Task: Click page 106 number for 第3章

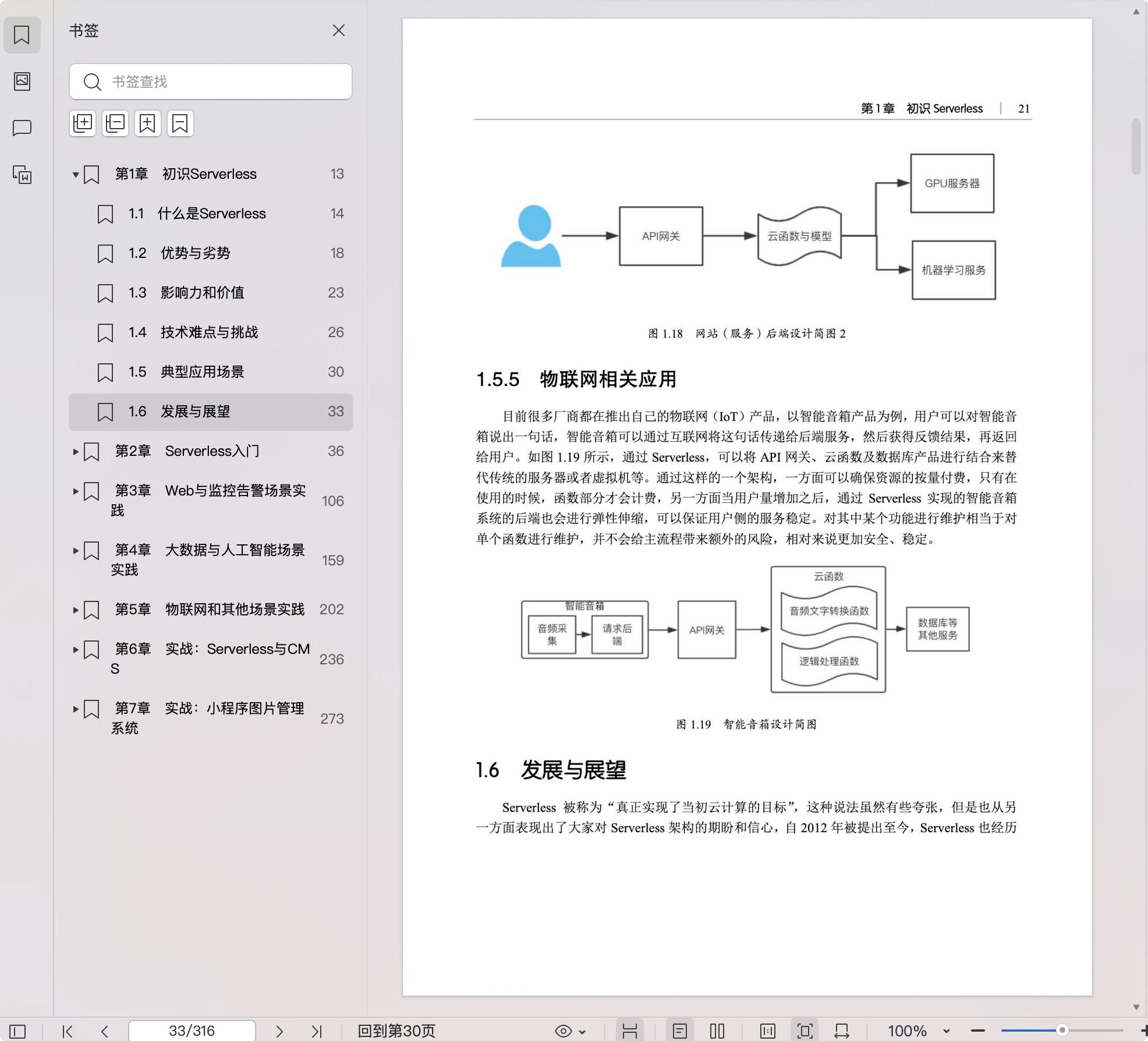Action: click(333, 501)
